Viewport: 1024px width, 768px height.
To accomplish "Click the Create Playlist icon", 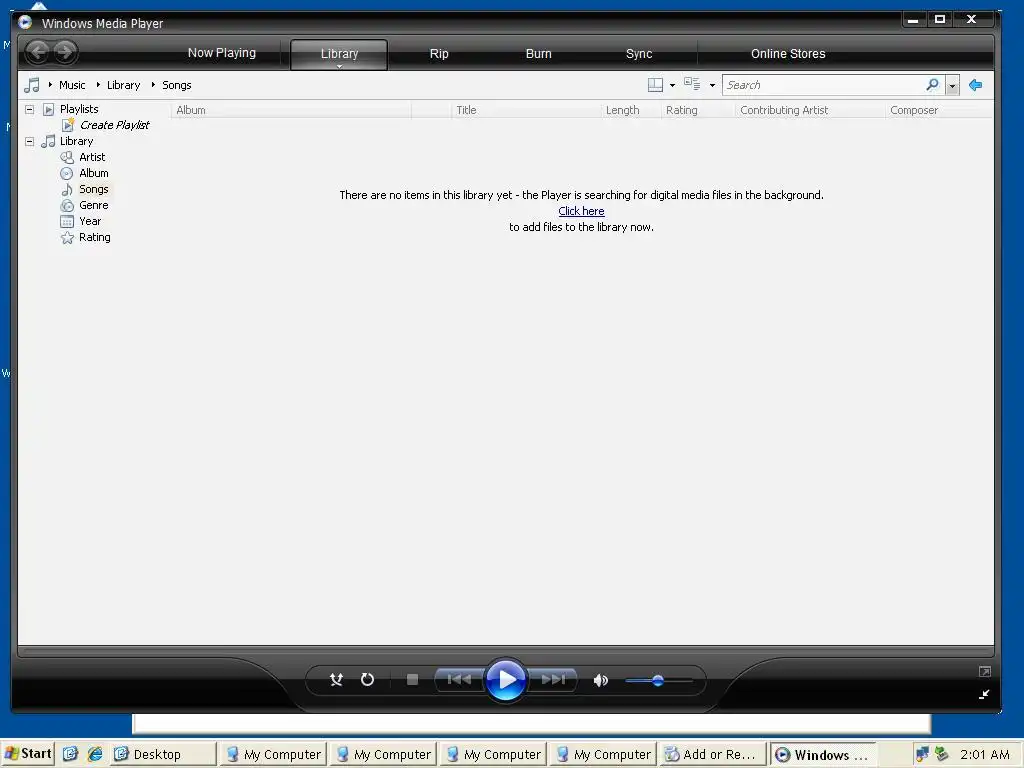I will pos(68,125).
